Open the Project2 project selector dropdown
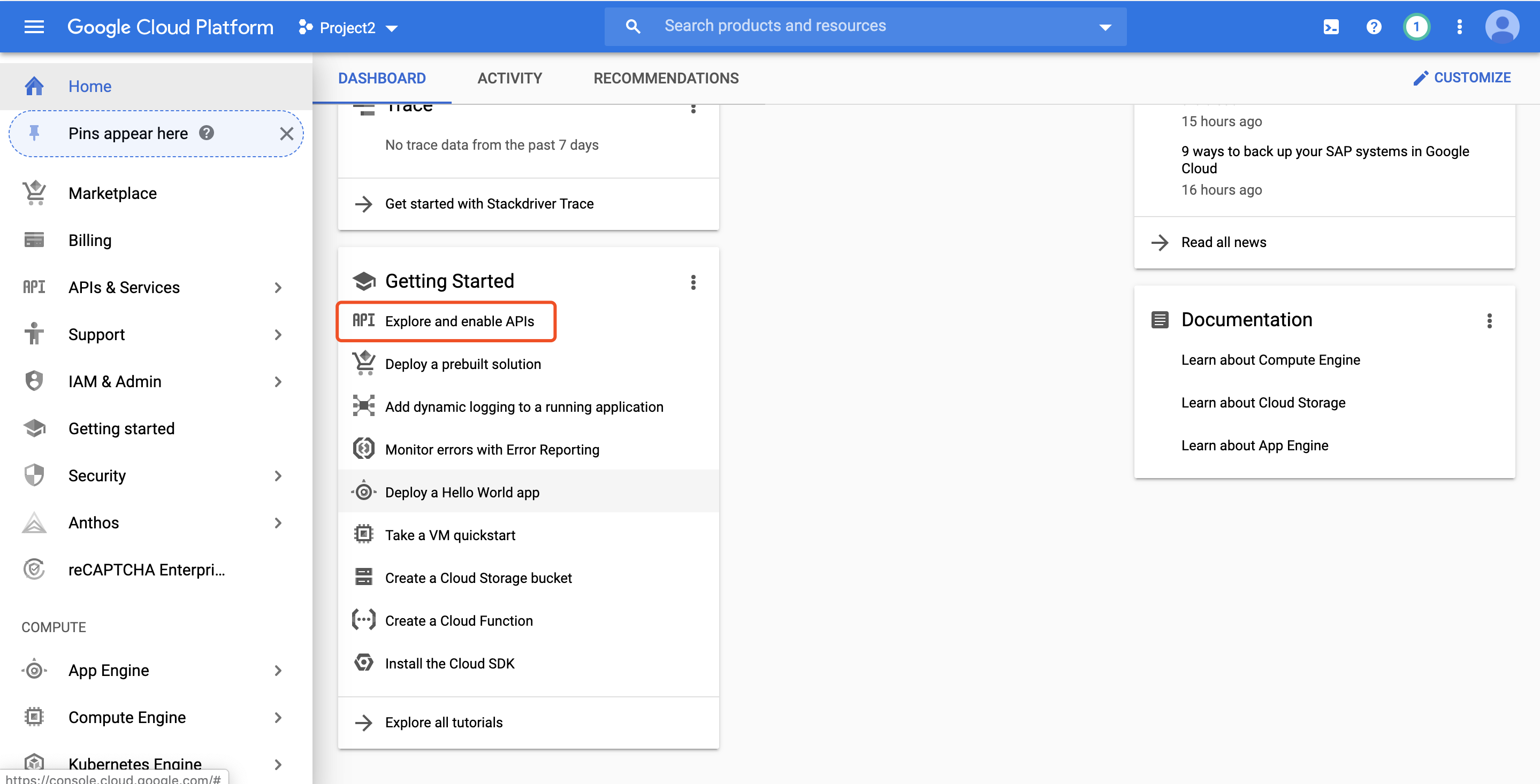Image resolution: width=1540 pixels, height=784 pixels. (348, 27)
